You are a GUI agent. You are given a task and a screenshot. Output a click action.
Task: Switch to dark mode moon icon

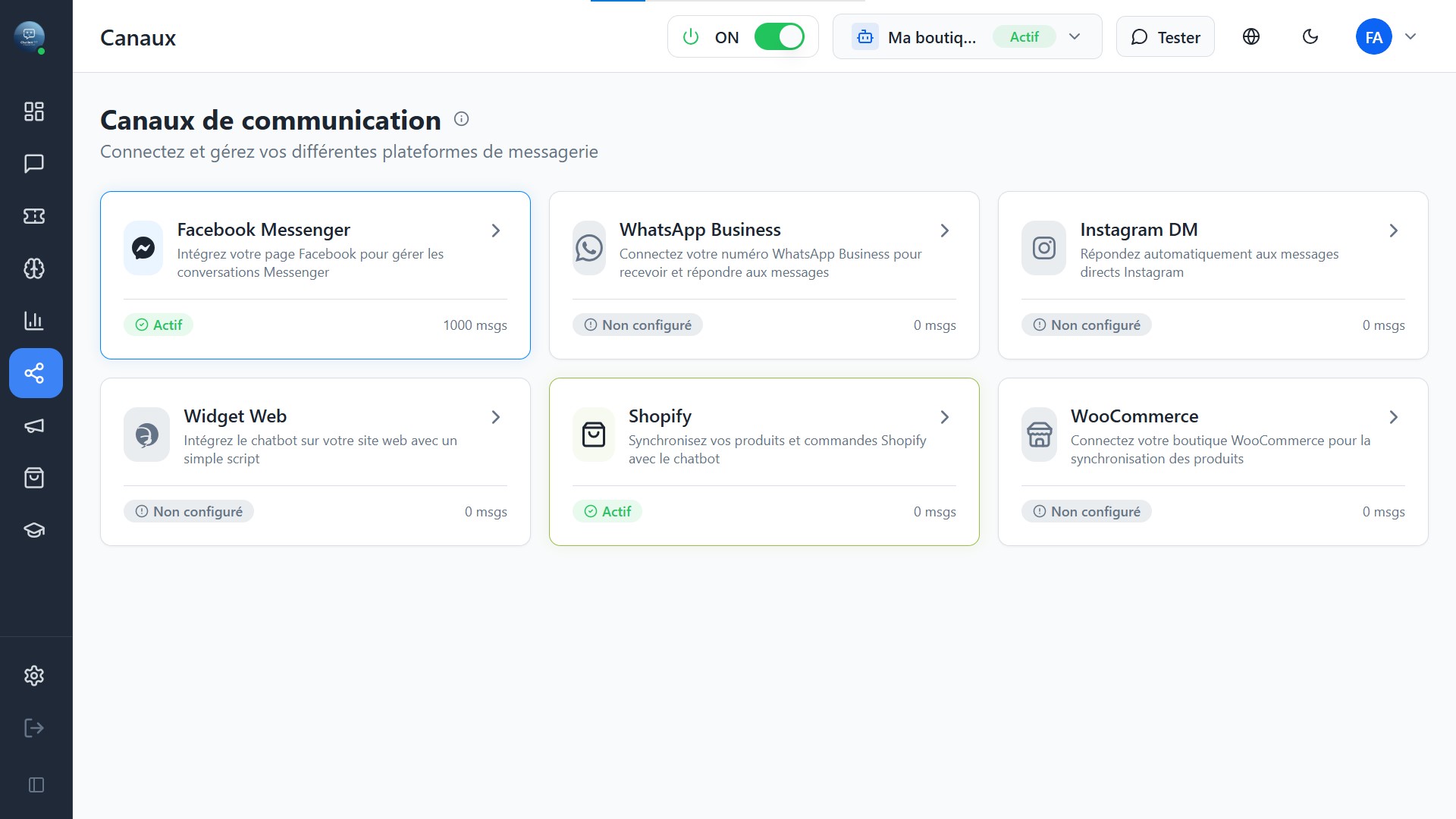click(x=1310, y=36)
